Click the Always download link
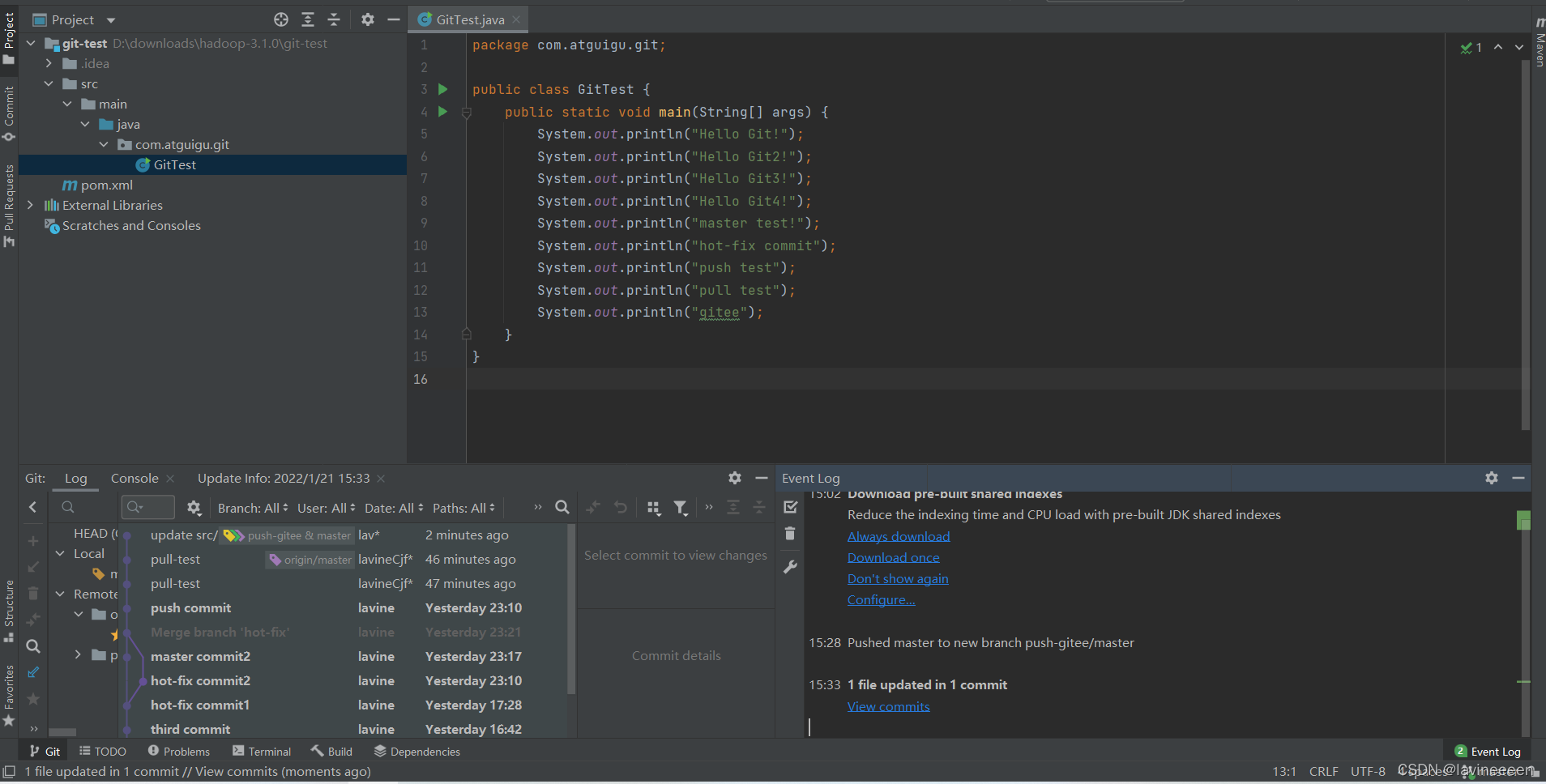This screenshot has height=784, width=1546. [x=899, y=536]
